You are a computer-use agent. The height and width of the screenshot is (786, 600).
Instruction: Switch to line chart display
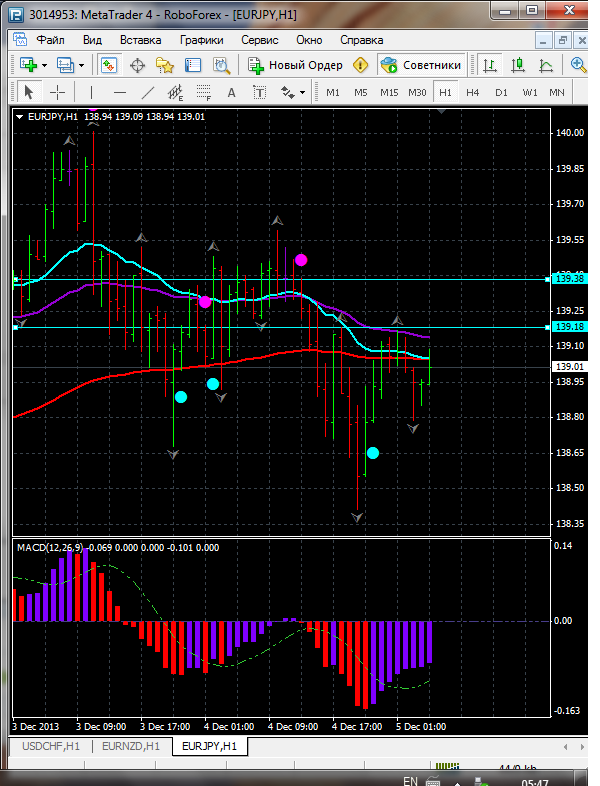[546, 65]
